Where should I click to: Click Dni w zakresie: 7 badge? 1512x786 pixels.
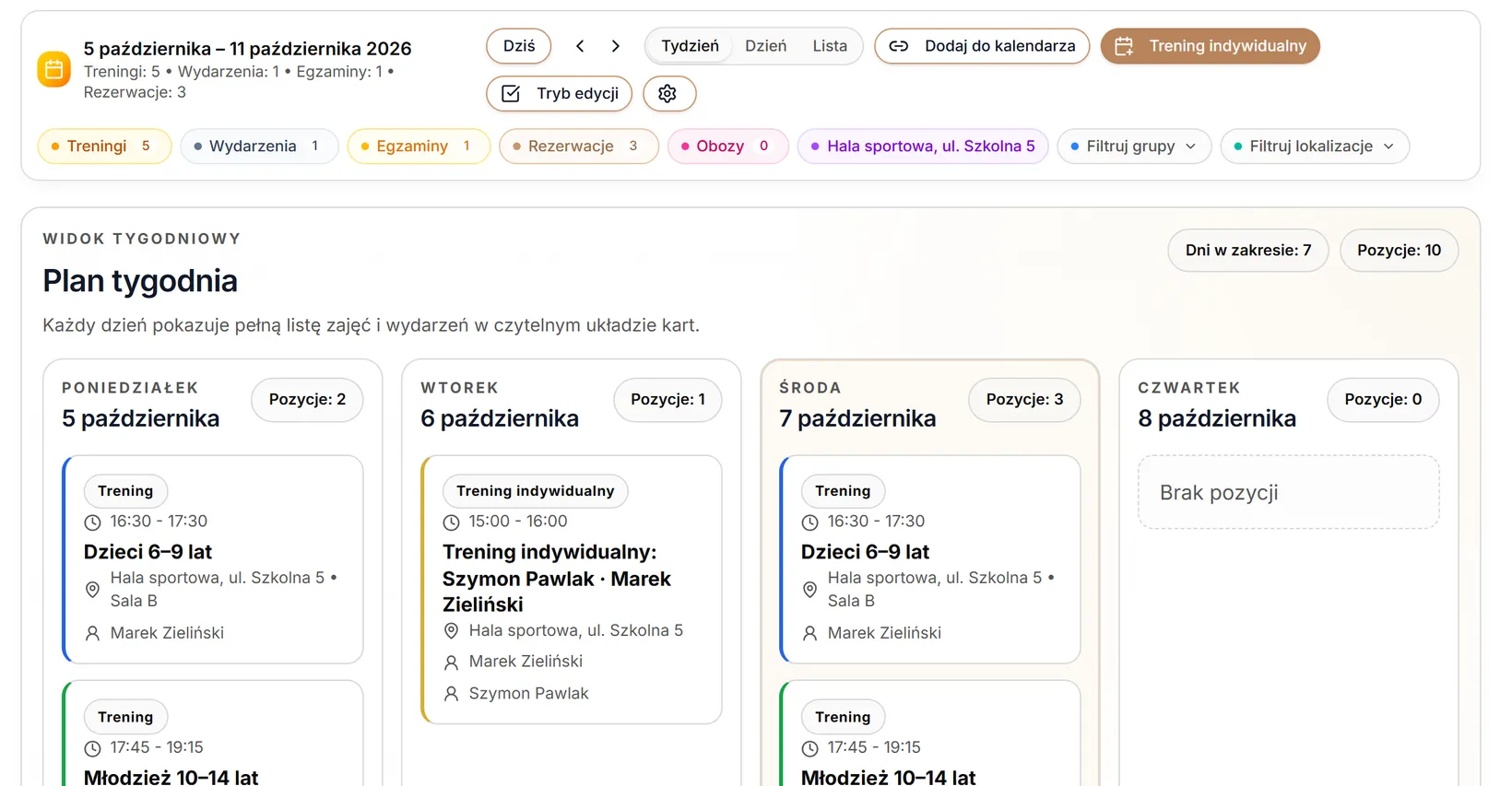1248,251
